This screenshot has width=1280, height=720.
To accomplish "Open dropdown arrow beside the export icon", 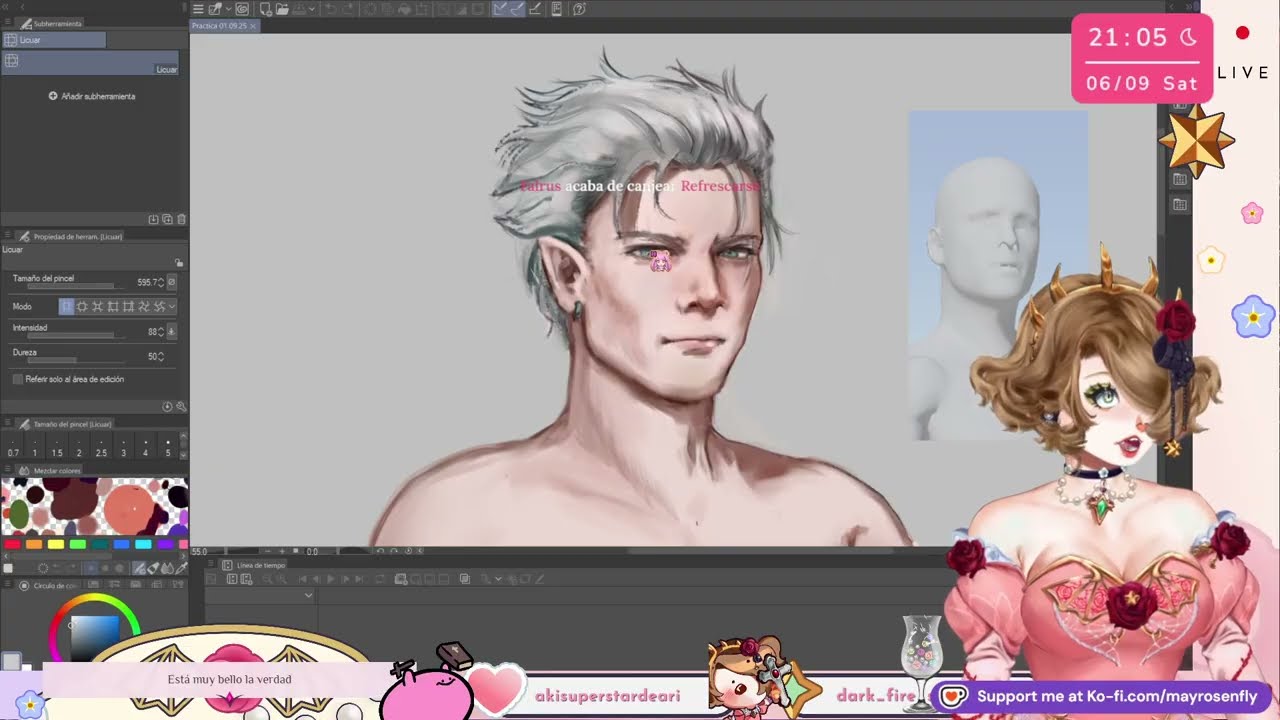I will tap(312, 9).
